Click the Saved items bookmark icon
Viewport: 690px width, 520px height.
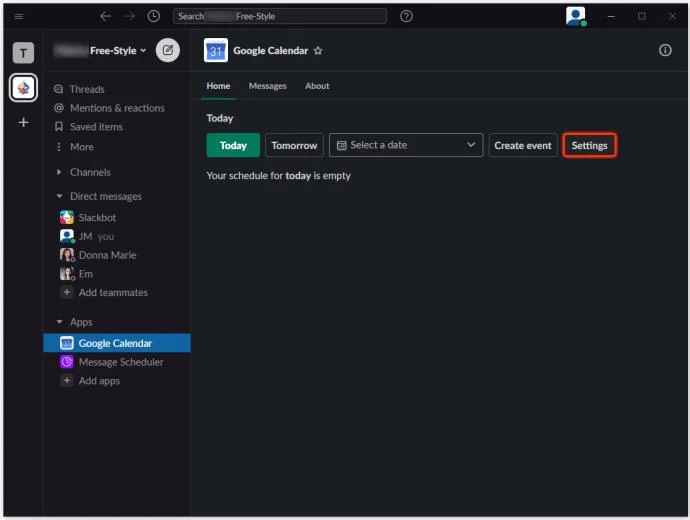pyautogui.click(x=59, y=127)
